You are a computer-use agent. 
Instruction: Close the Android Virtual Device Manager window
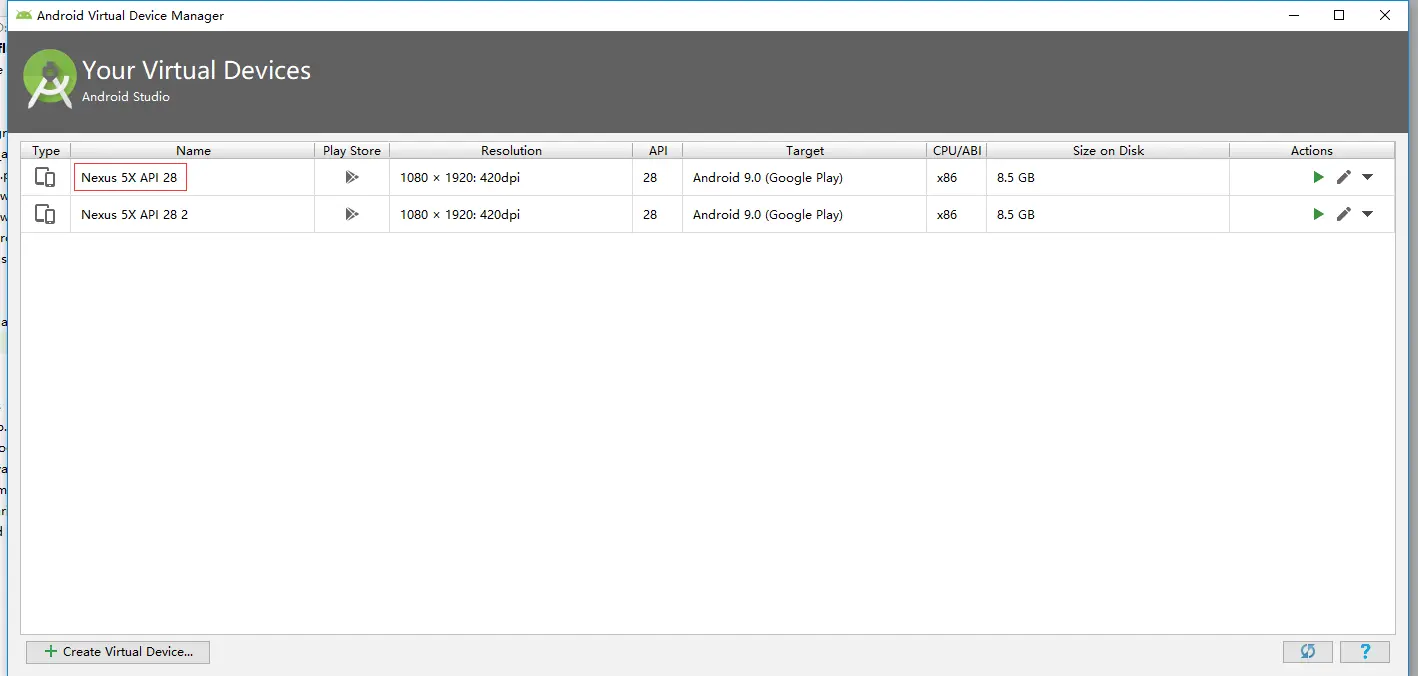coord(1385,15)
